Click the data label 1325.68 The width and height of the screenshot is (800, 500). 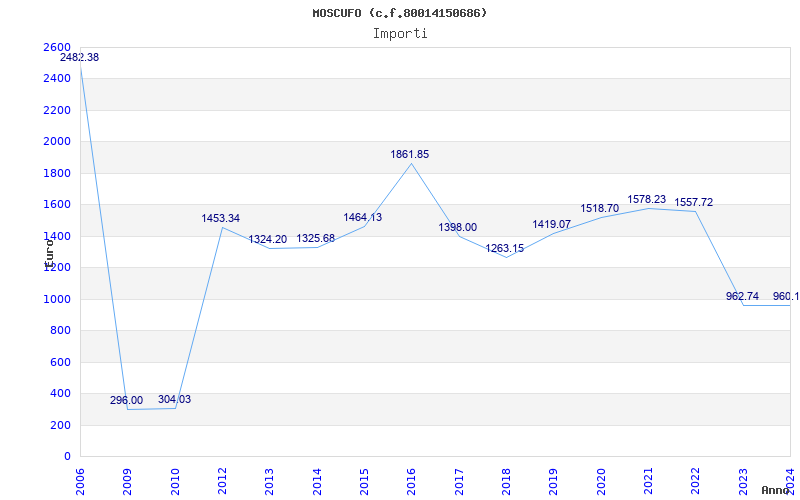(x=316, y=238)
